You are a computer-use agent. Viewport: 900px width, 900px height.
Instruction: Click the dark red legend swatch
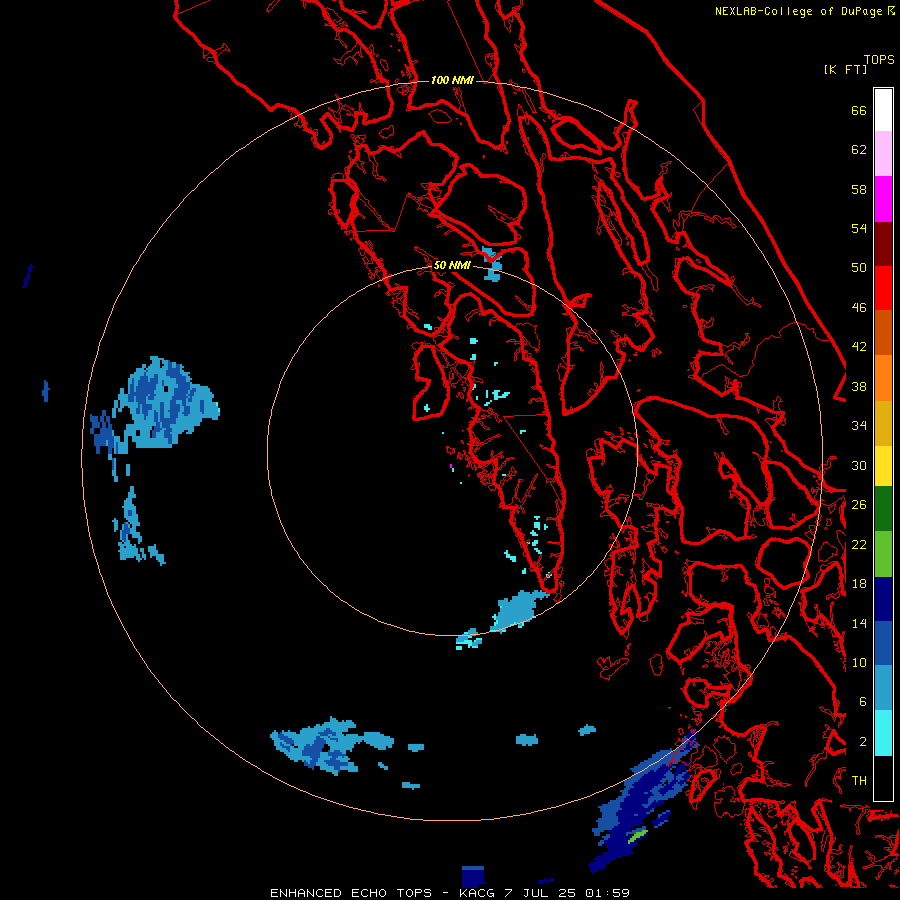coord(883,243)
